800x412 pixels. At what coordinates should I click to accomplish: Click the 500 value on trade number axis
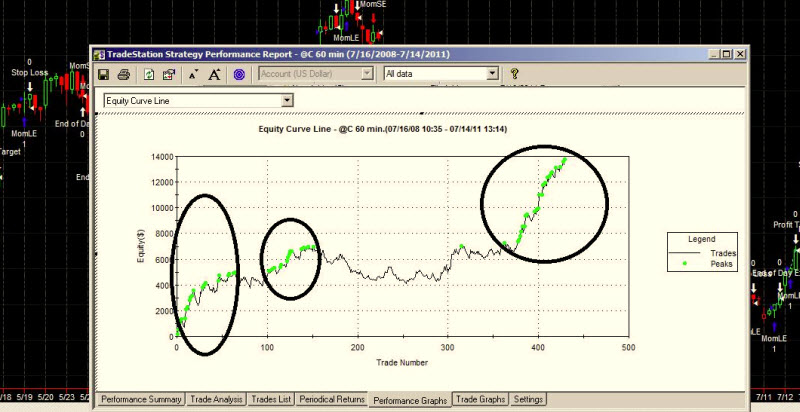[629, 347]
